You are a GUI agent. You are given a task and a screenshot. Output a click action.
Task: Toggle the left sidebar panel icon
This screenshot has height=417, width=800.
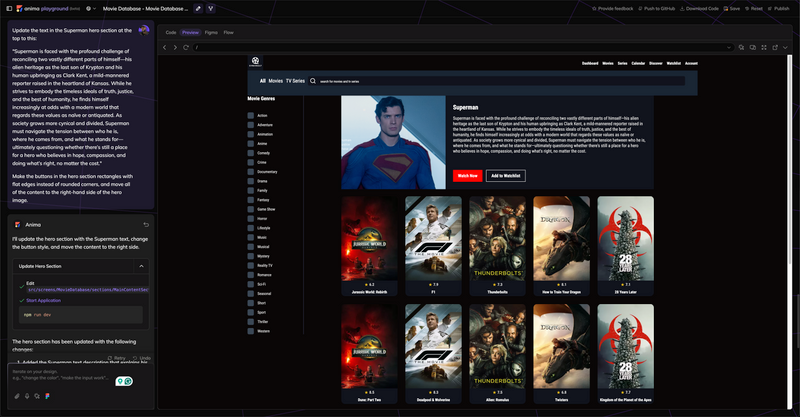pos(9,9)
